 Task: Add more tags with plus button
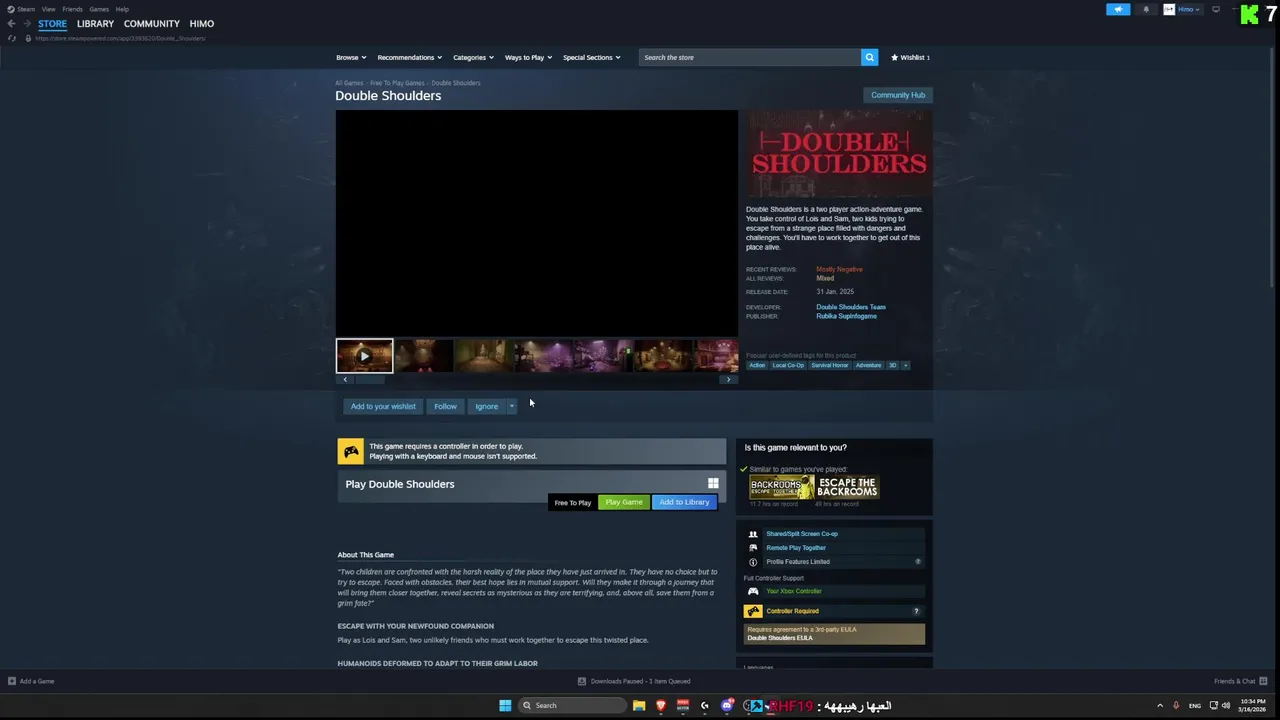[905, 365]
